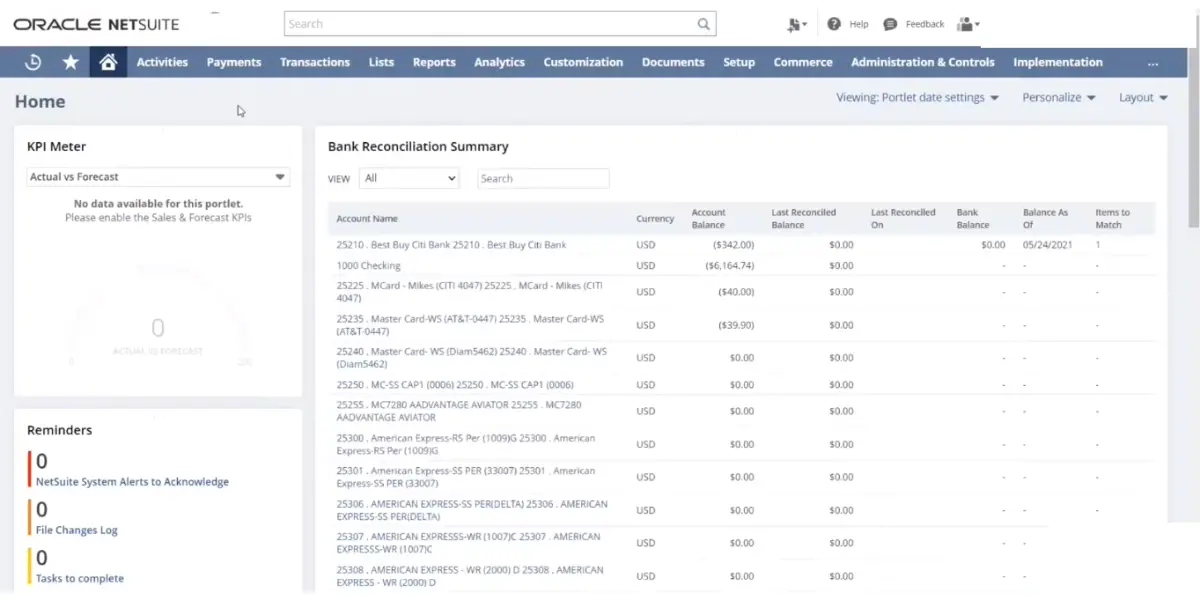Open the Administration & Controls menu
The image size is (1200, 600).
click(923, 62)
